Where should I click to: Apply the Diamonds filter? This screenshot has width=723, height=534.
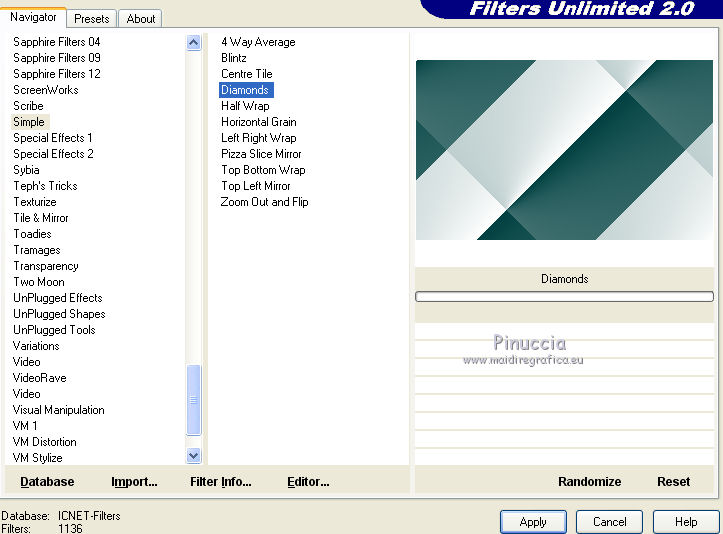[533, 522]
